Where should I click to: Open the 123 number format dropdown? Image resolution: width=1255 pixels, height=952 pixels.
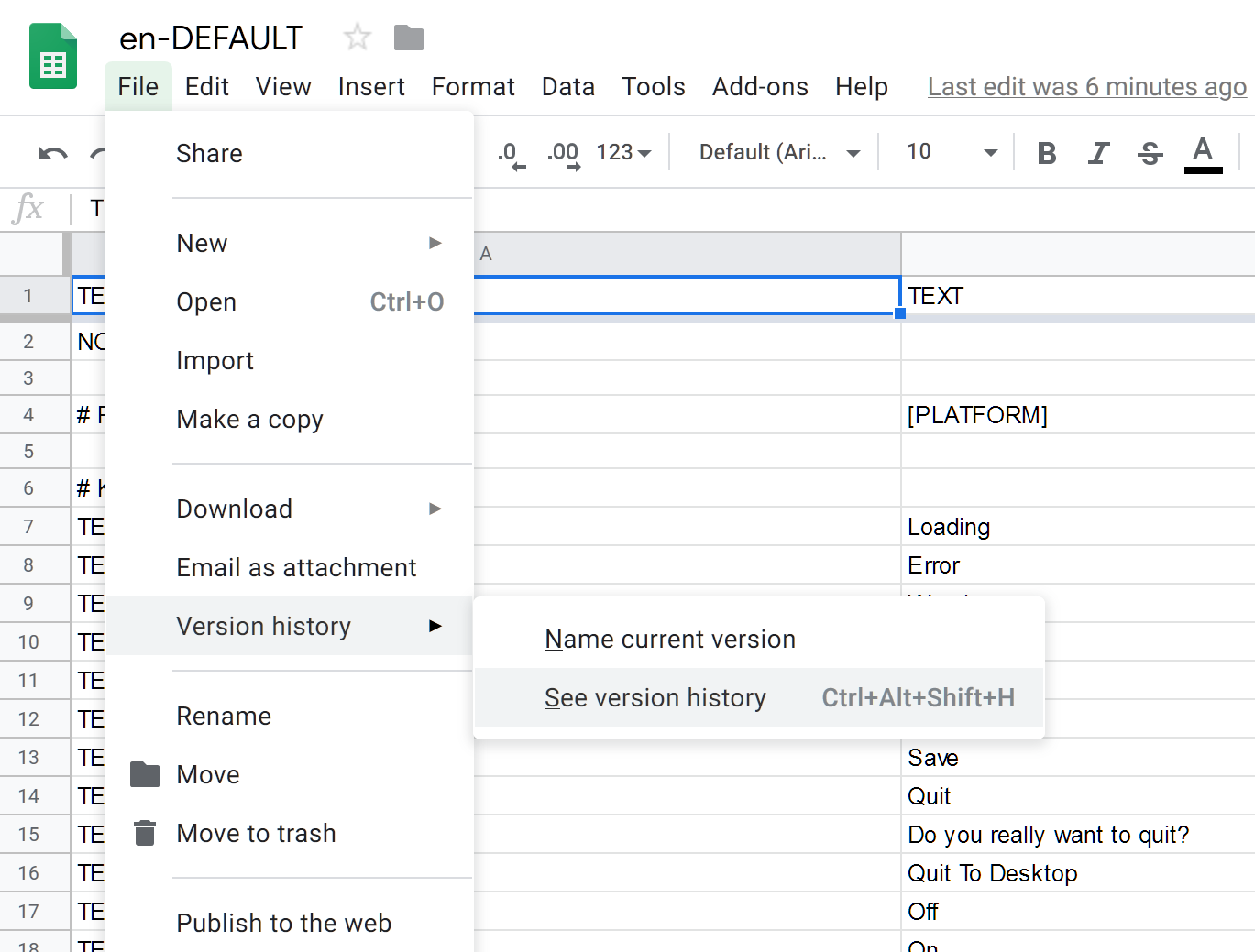pos(623,152)
